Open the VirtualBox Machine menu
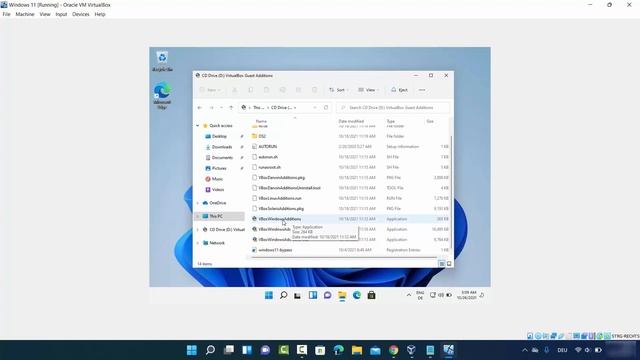This screenshot has height=360, width=640. pos(24,14)
